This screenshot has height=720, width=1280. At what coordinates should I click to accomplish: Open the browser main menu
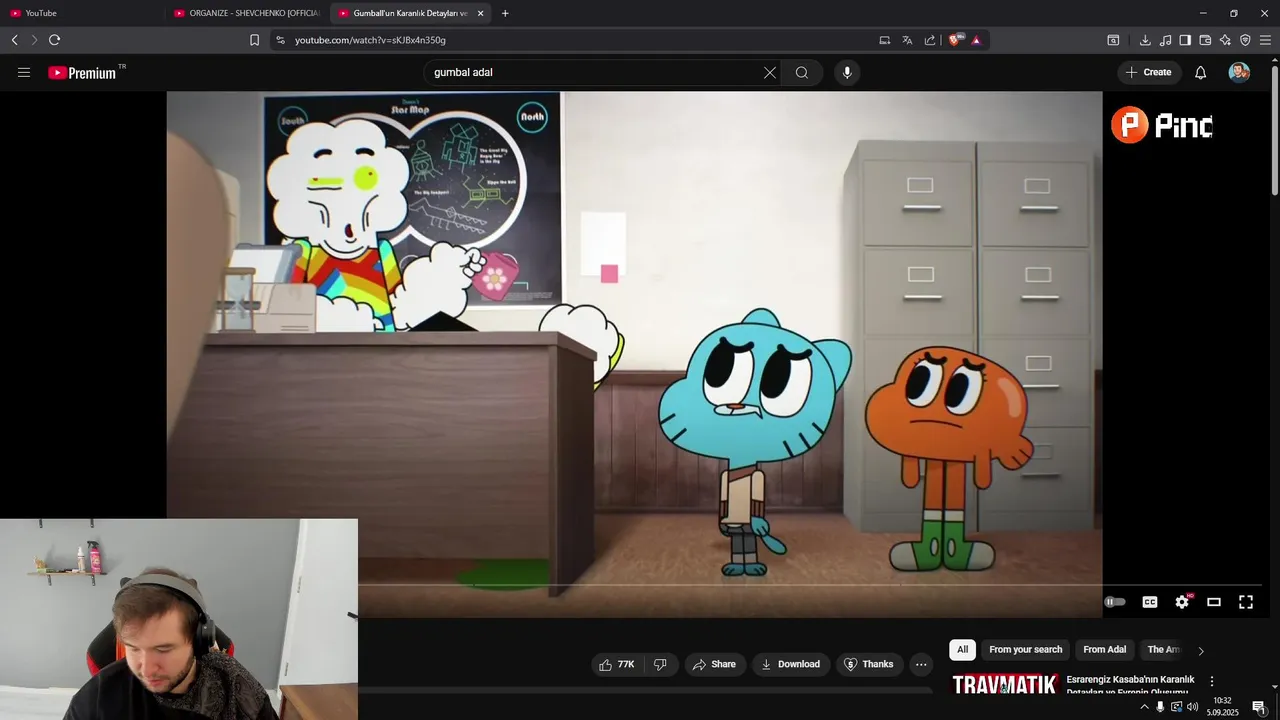click(x=1265, y=40)
